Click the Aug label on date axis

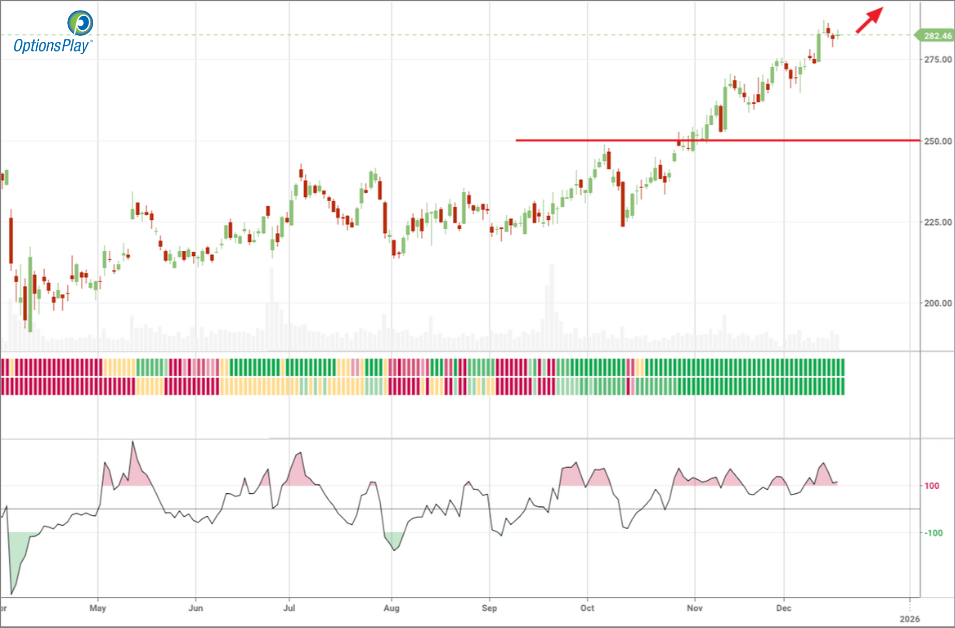392,607
